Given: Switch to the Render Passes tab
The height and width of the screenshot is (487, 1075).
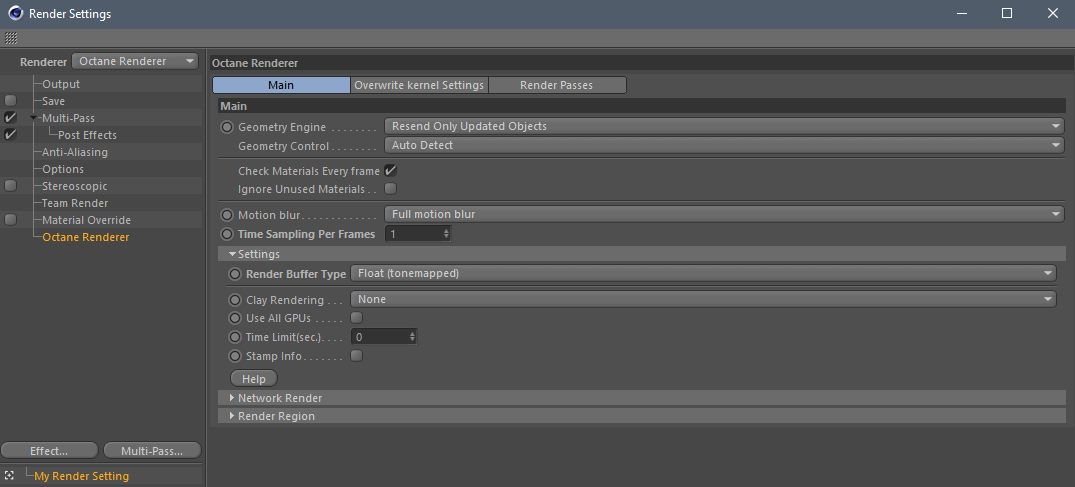Looking at the screenshot, I should [557, 85].
